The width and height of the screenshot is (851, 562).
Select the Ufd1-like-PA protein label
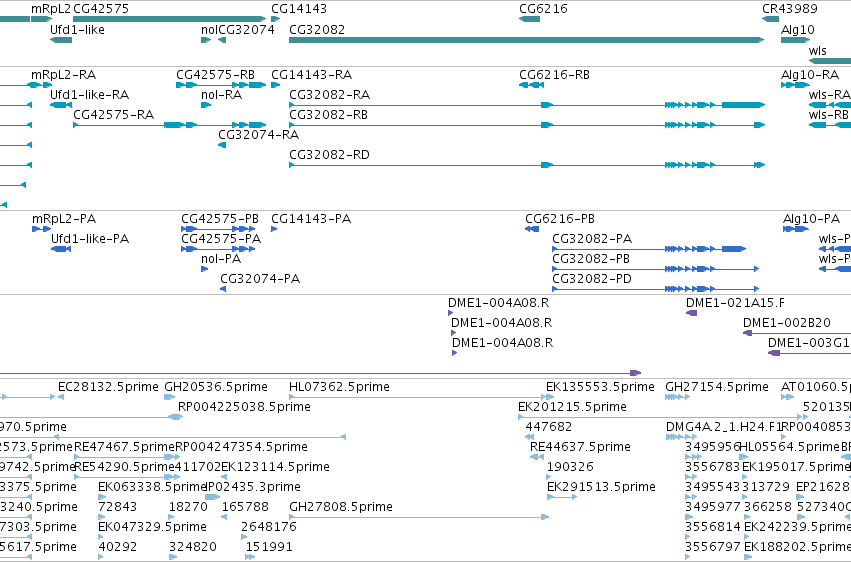(x=90, y=239)
